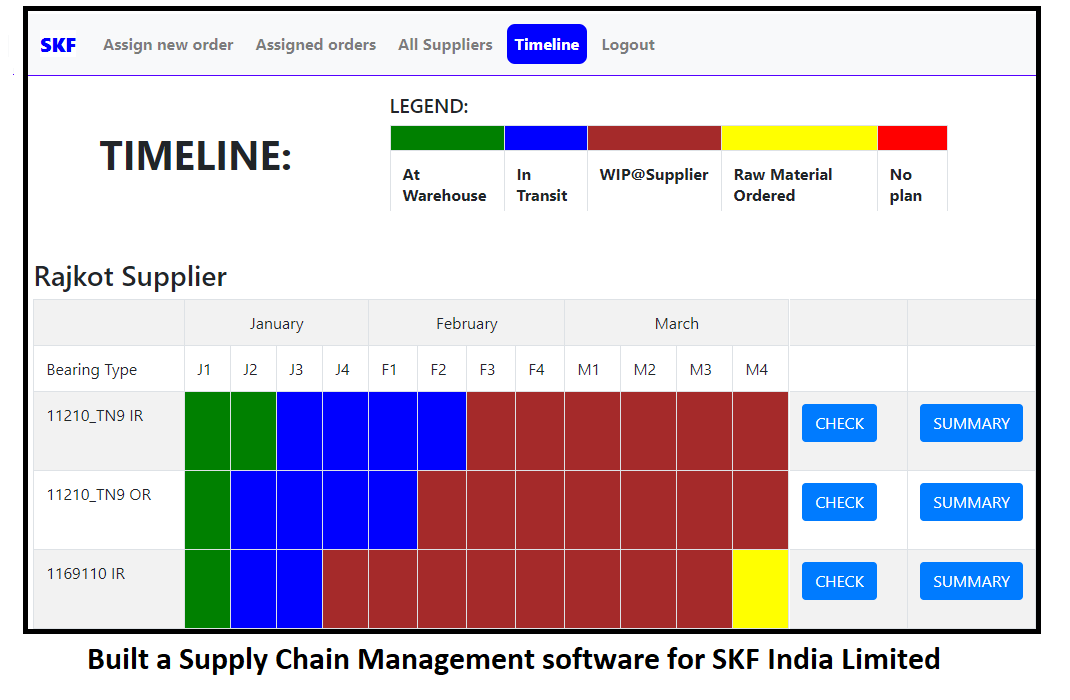The height and width of the screenshot is (700, 1070).
Task: Click CHECK for 11210_TN9 OR
Action: click(839, 502)
